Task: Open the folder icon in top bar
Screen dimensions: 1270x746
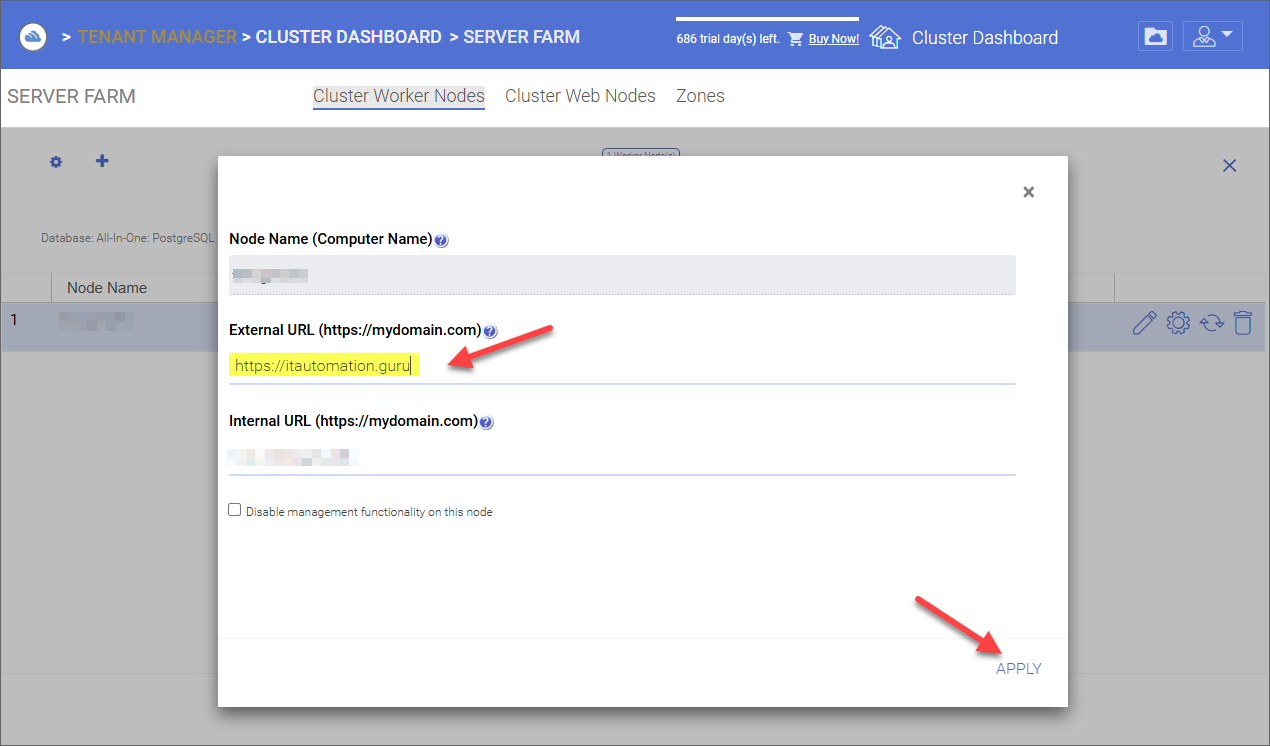Action: point(1155,37)
